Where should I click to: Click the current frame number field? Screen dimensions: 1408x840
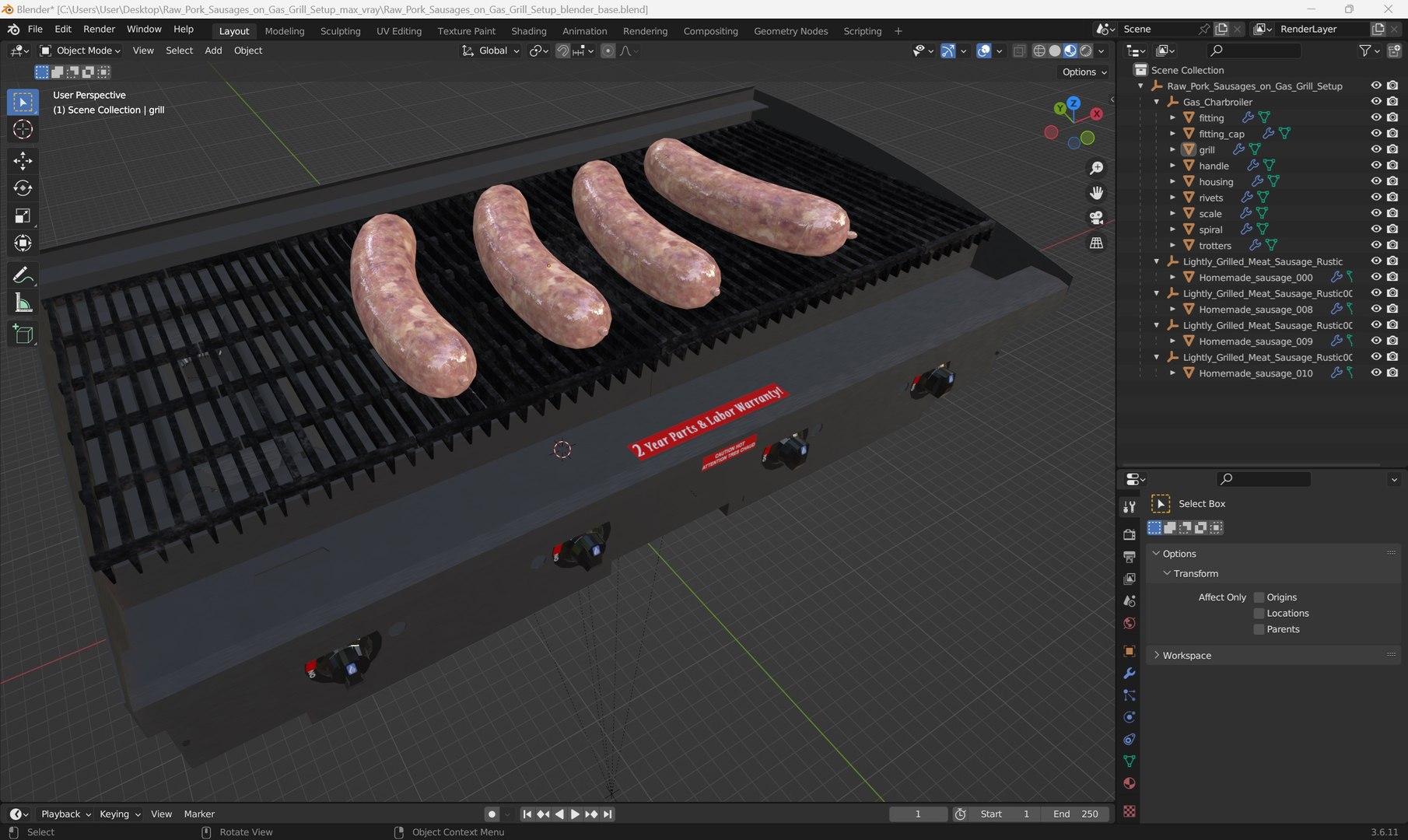pyautogui.click(x=918, y=814)
